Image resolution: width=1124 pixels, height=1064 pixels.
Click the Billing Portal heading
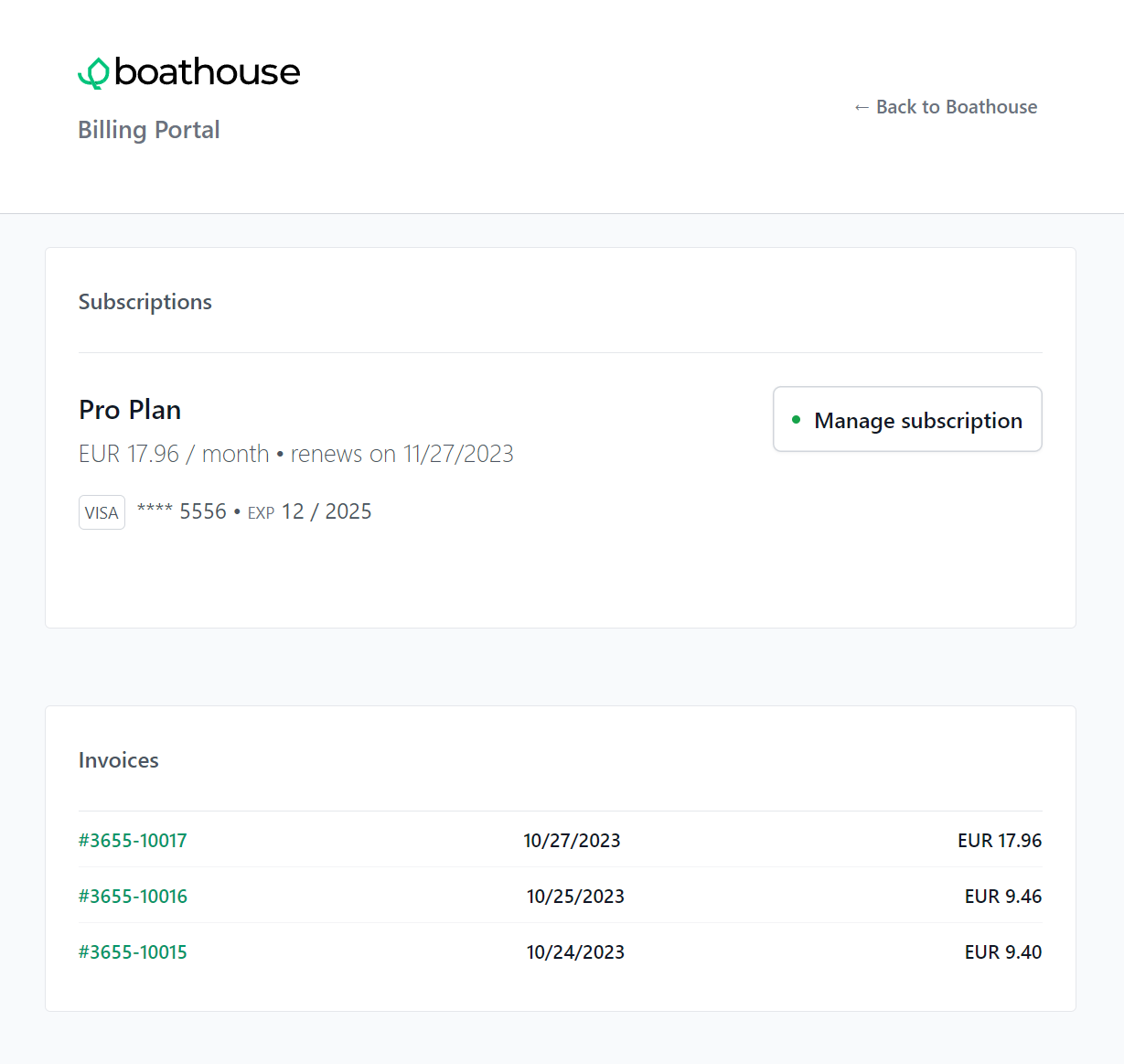[149, 130]
